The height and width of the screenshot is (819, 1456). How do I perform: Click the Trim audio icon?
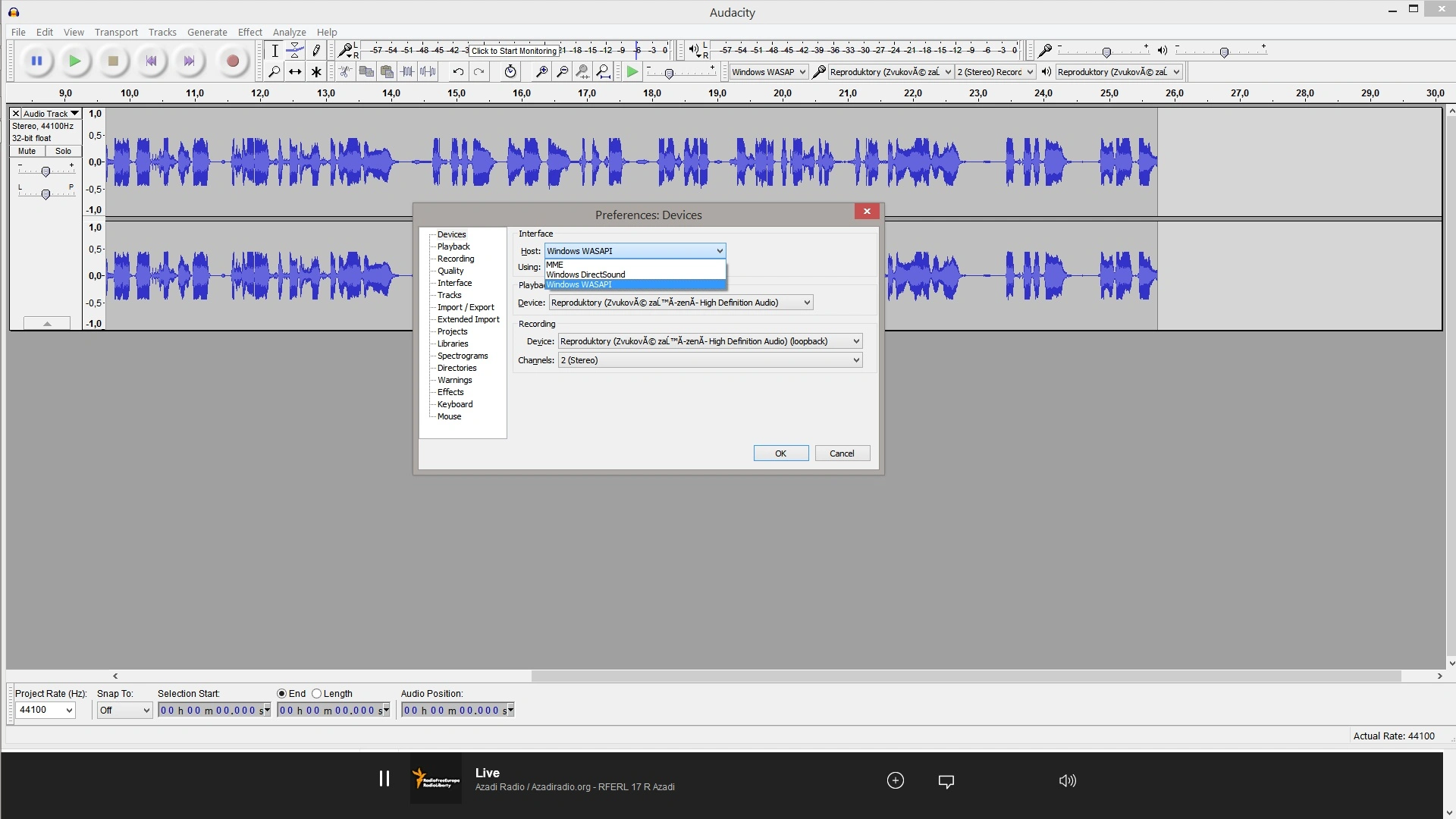click(x=408, y=71)
